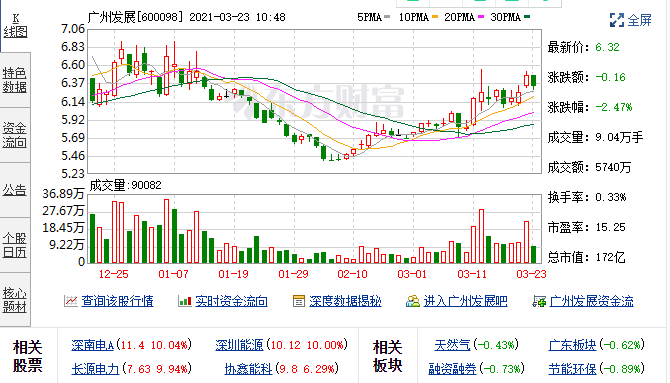Open the 实时资金流向 link
Screen dimensions: 670x383
(231, 301)
